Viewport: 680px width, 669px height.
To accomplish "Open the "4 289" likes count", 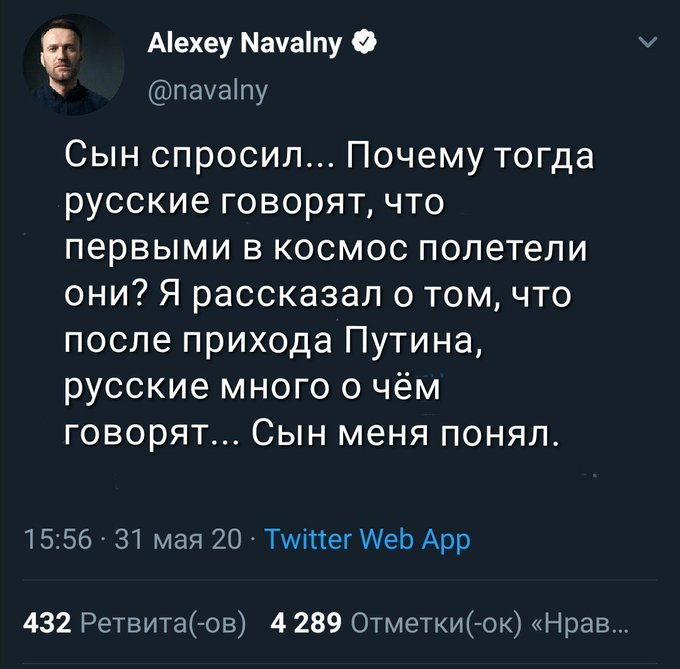I will 306,626.
